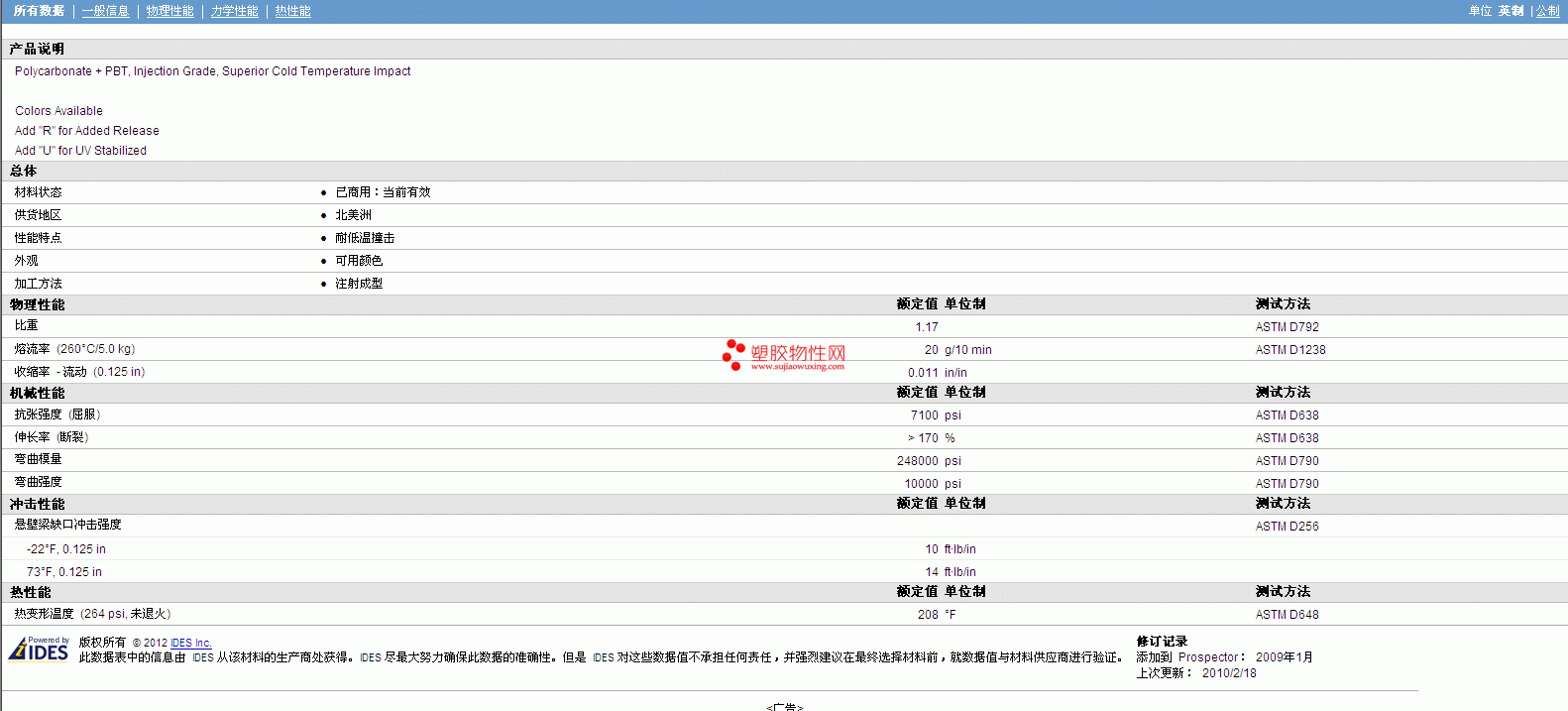This screenshot has width=1568, height=711.
Task: Click Add "R" for Added Release text
Action: click(86, 131)
